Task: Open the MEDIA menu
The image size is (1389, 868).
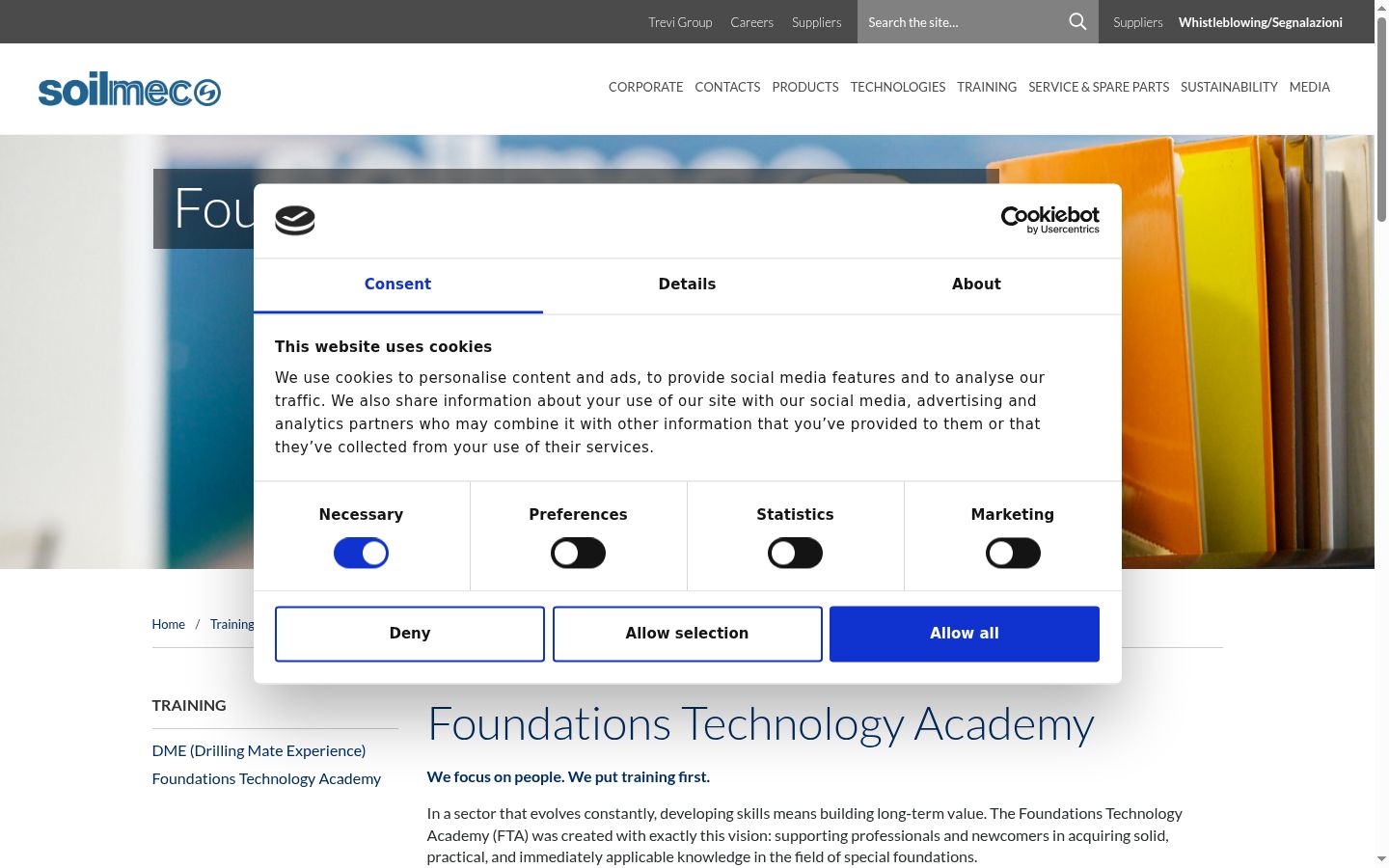Action: pyautogui.click(x=1310, y=87)
